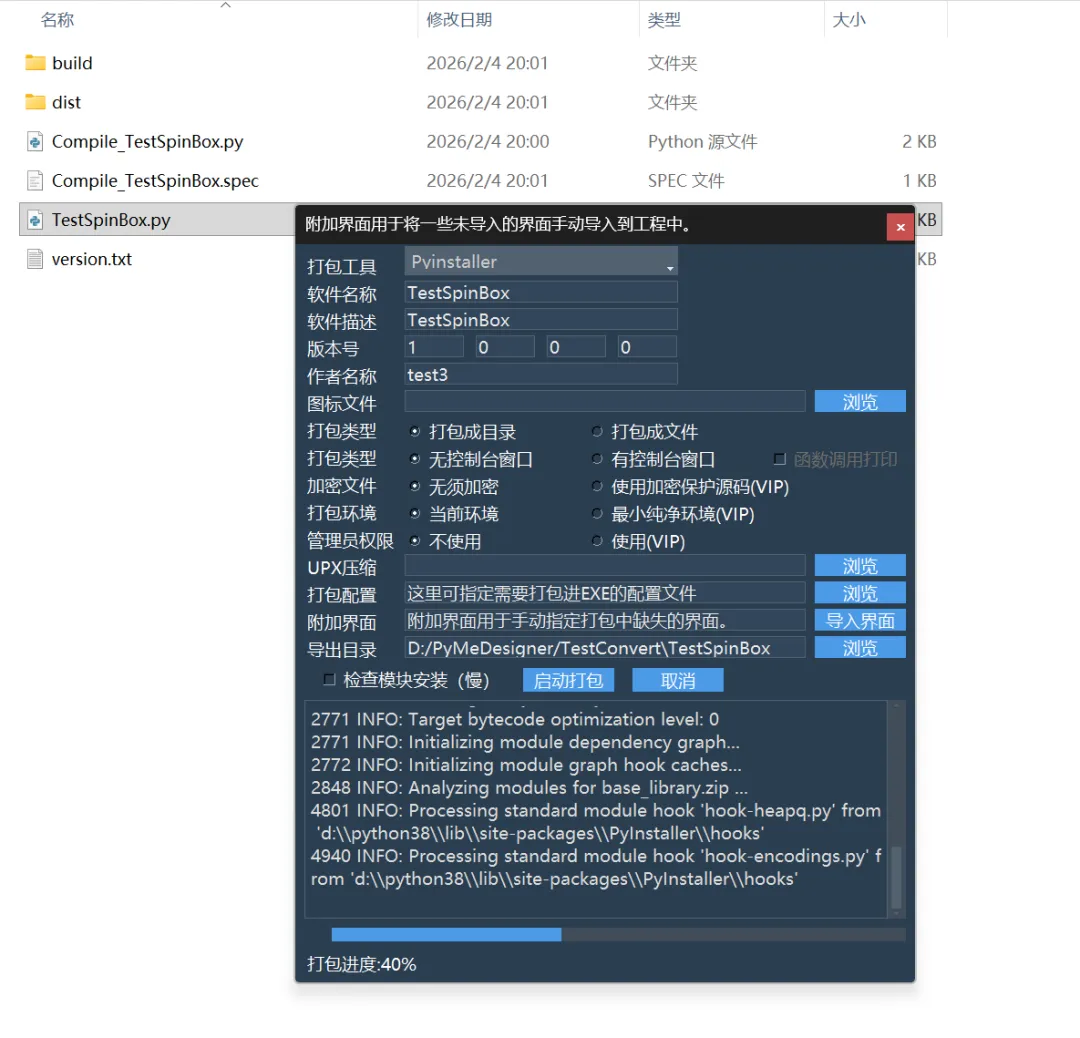Click the 导入界面 button

(860, 621)
